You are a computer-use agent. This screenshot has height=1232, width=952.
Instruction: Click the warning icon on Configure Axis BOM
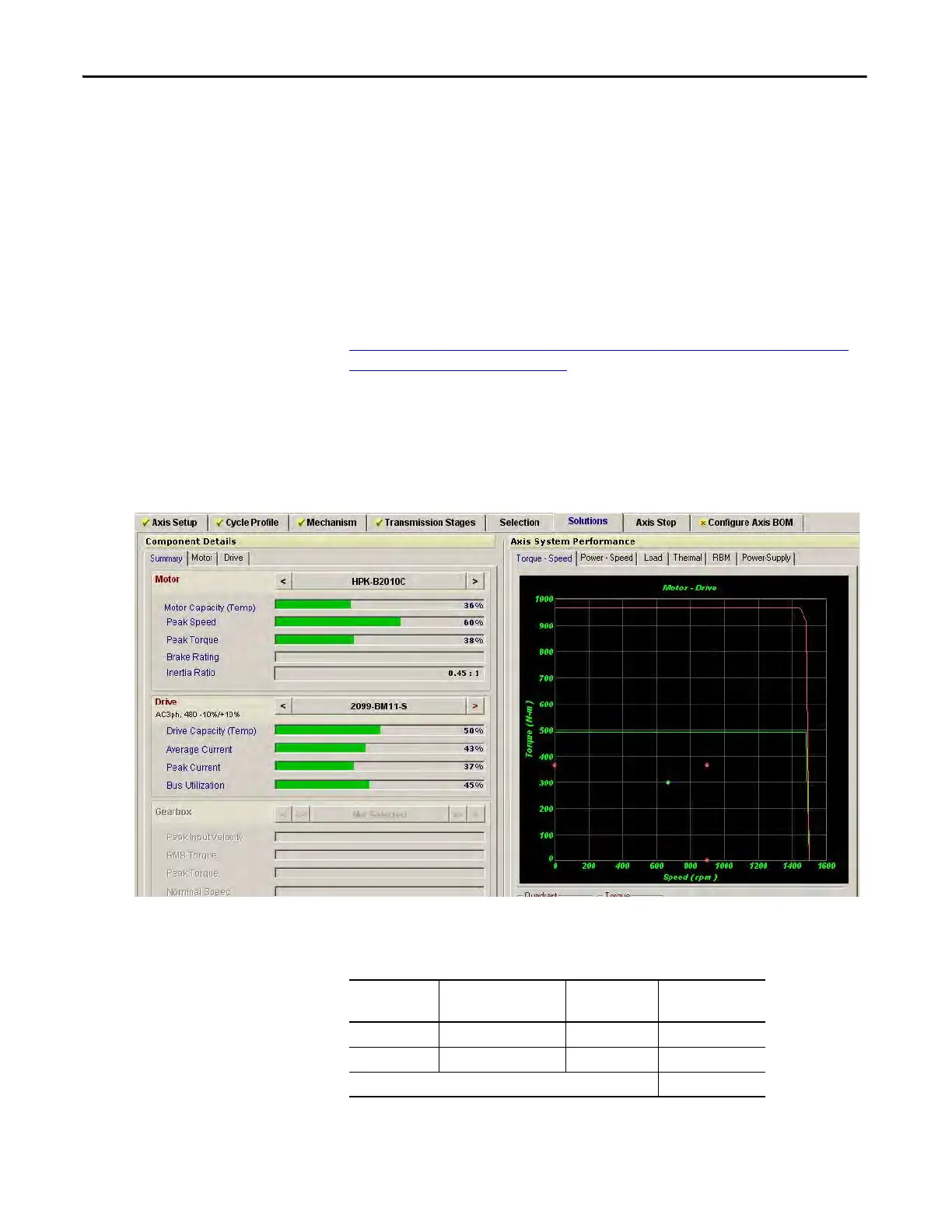tap(703, 523)
